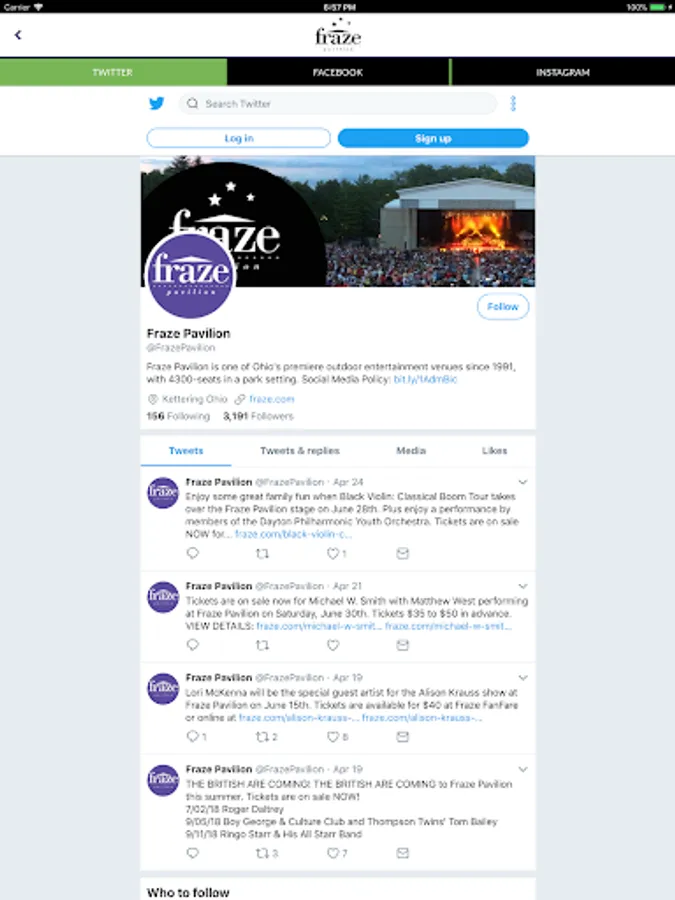Like the Lori McKenna Apr 19 tweet
Screen dimensions: 675x900
(333, 736)
